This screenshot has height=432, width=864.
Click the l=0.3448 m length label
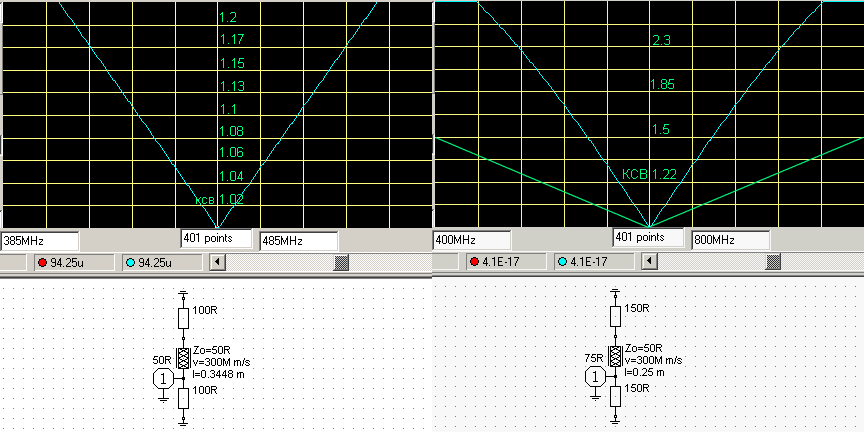tap(219, 374)
